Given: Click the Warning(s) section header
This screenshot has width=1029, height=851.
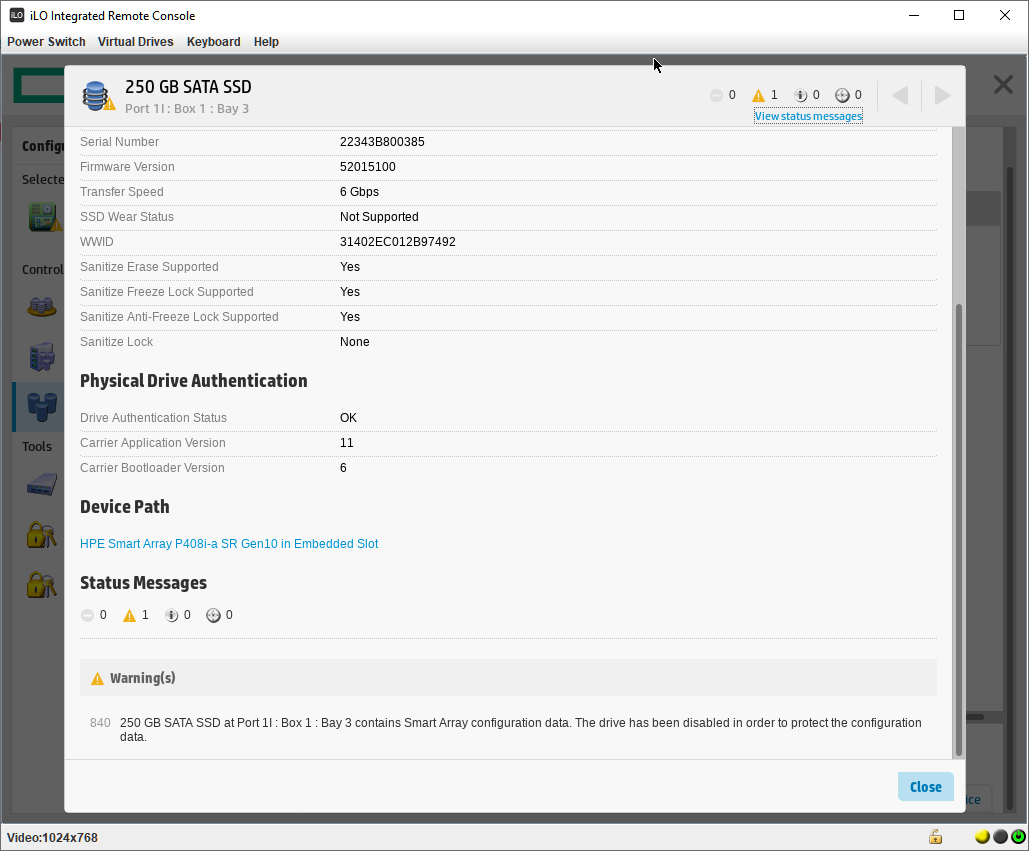Looking at the screenshot, I should click(x=508, y=678).
